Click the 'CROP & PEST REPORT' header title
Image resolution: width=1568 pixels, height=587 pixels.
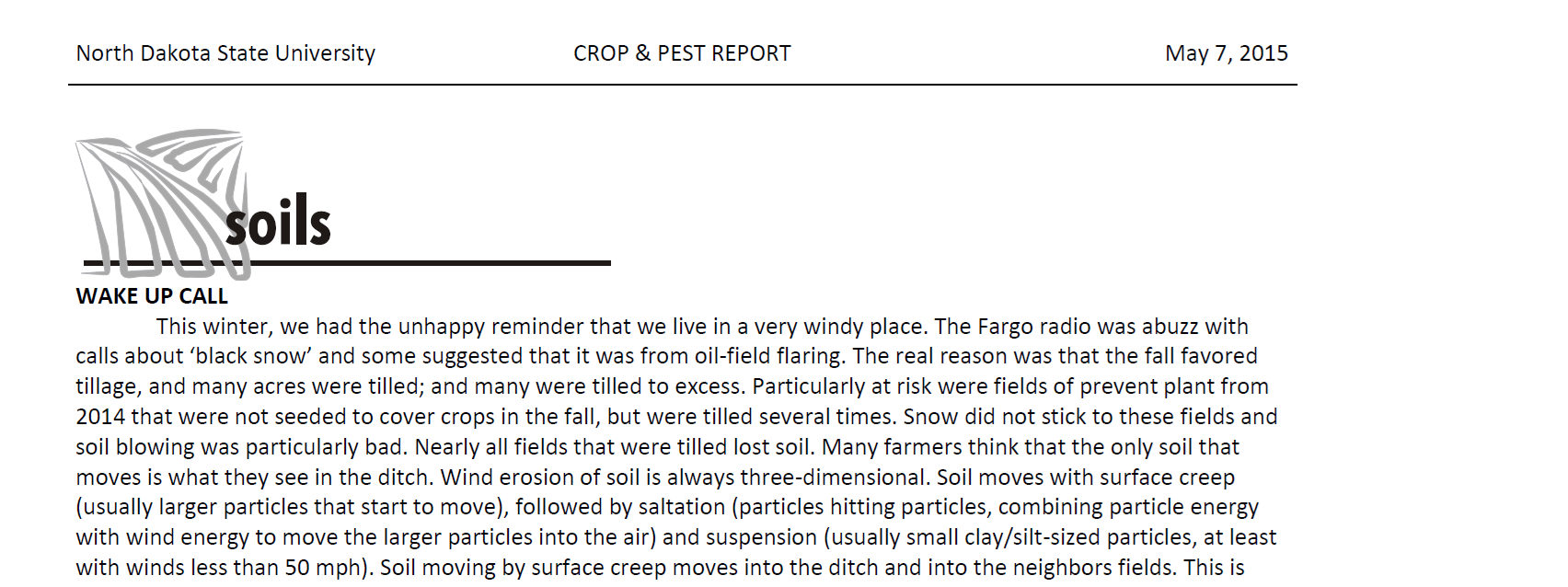tap(682, 53)
